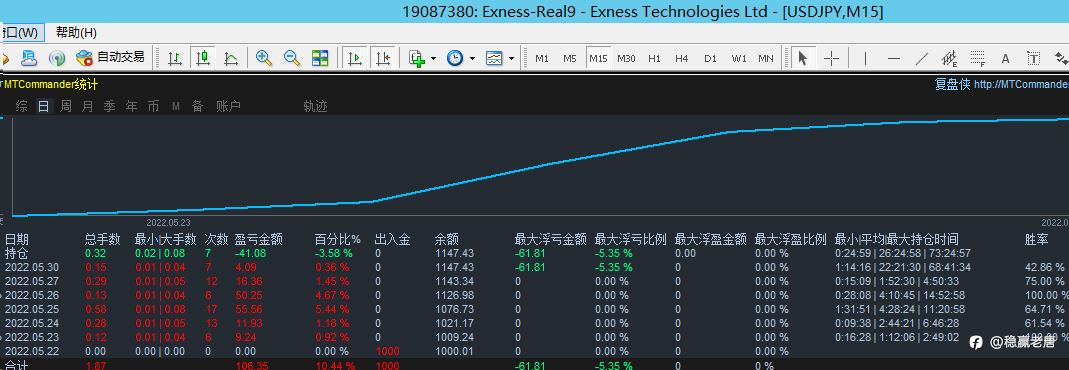The image size is (1069, 370).
Task: Click the Zoom In magnifier icon
Action: [x=264, y=58]
